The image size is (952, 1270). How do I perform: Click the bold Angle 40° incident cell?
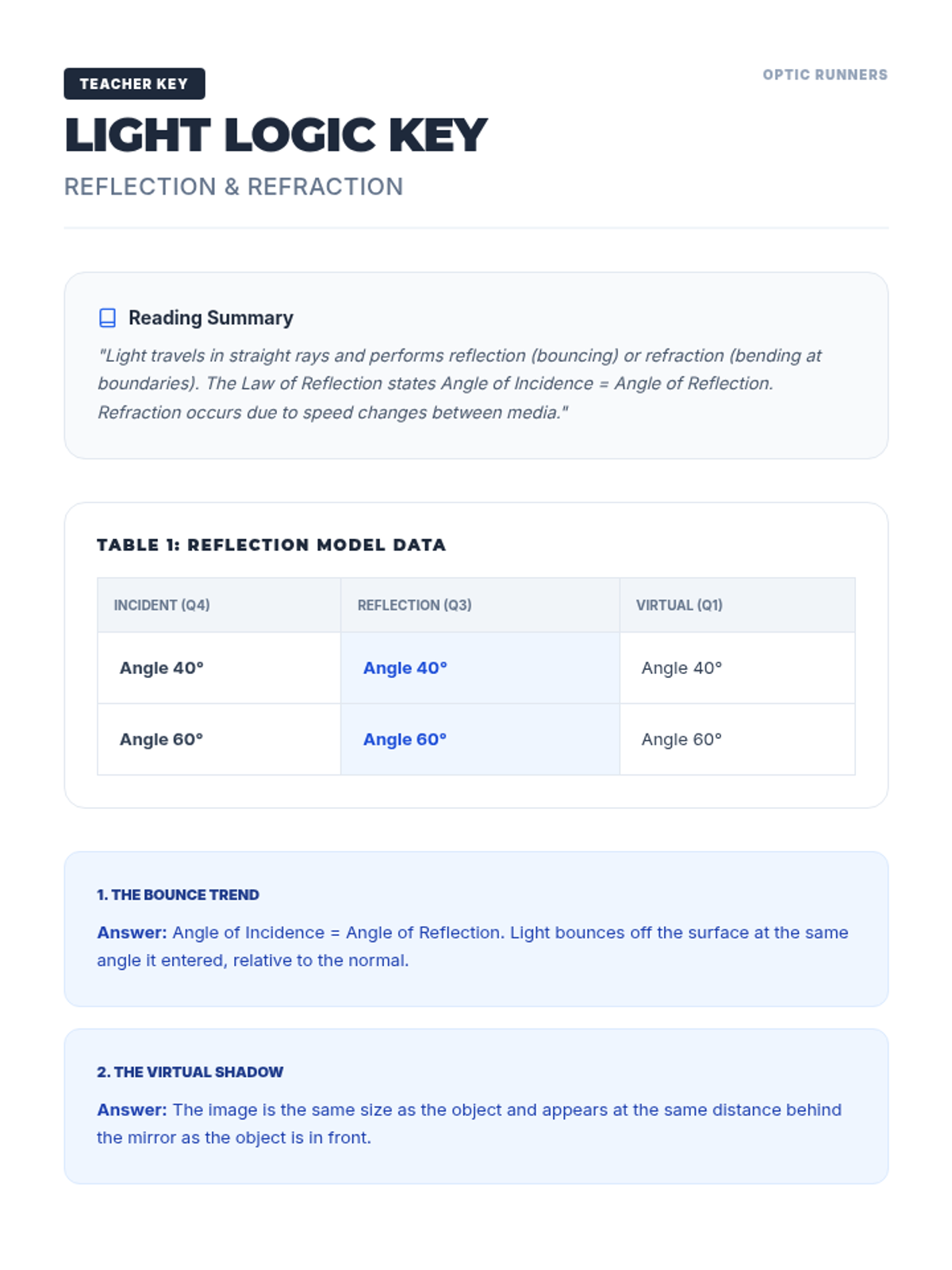tap(219, 668)
